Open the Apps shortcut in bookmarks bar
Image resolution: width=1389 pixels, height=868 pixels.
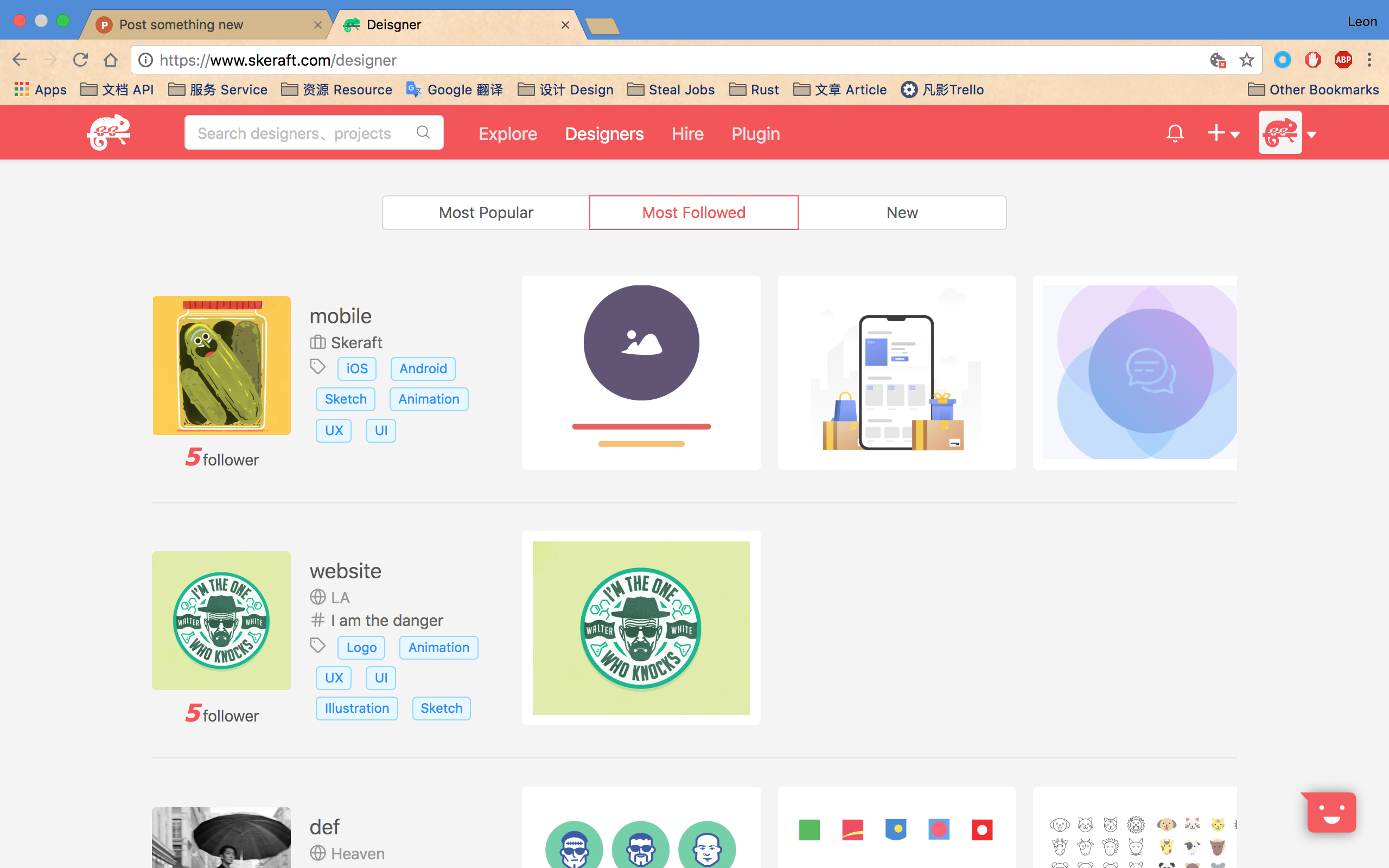point(40,90)
